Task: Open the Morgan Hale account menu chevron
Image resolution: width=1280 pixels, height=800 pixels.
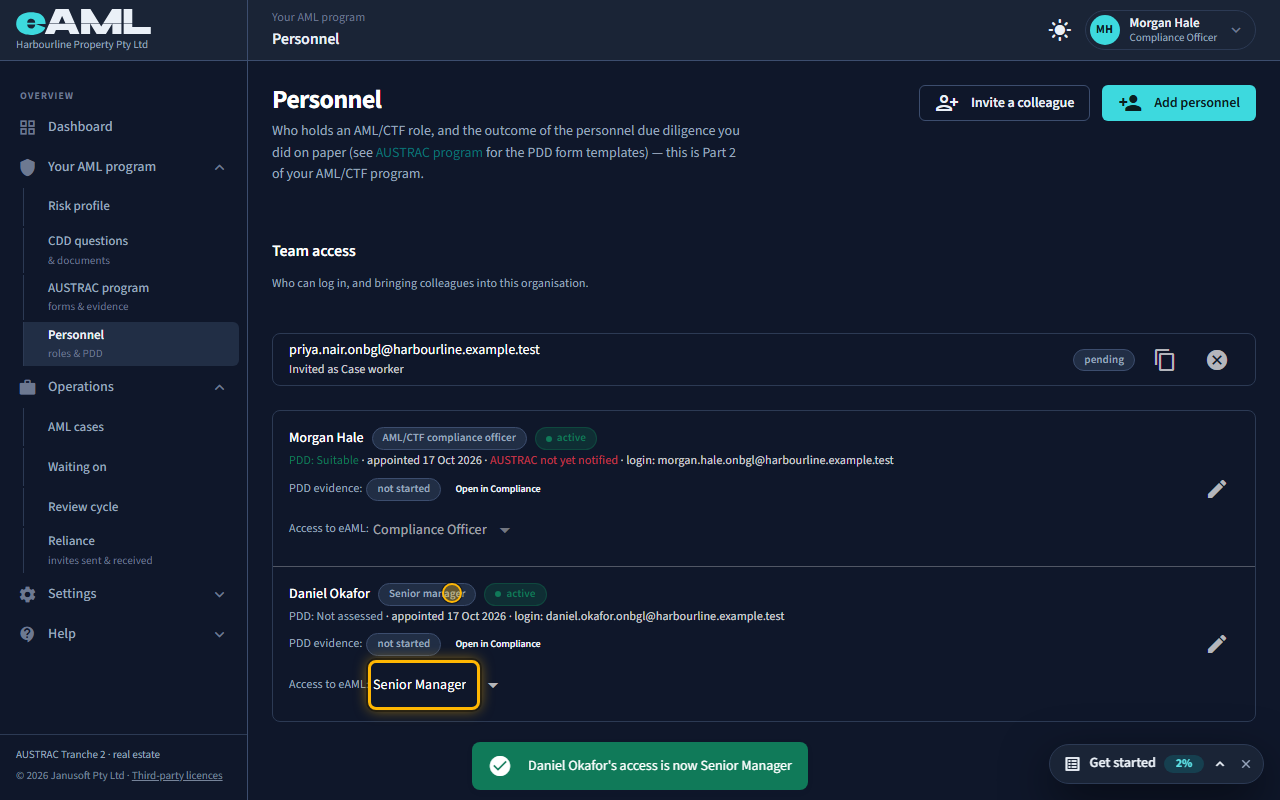Action: pyautogui.click(x=1236, y=30)
